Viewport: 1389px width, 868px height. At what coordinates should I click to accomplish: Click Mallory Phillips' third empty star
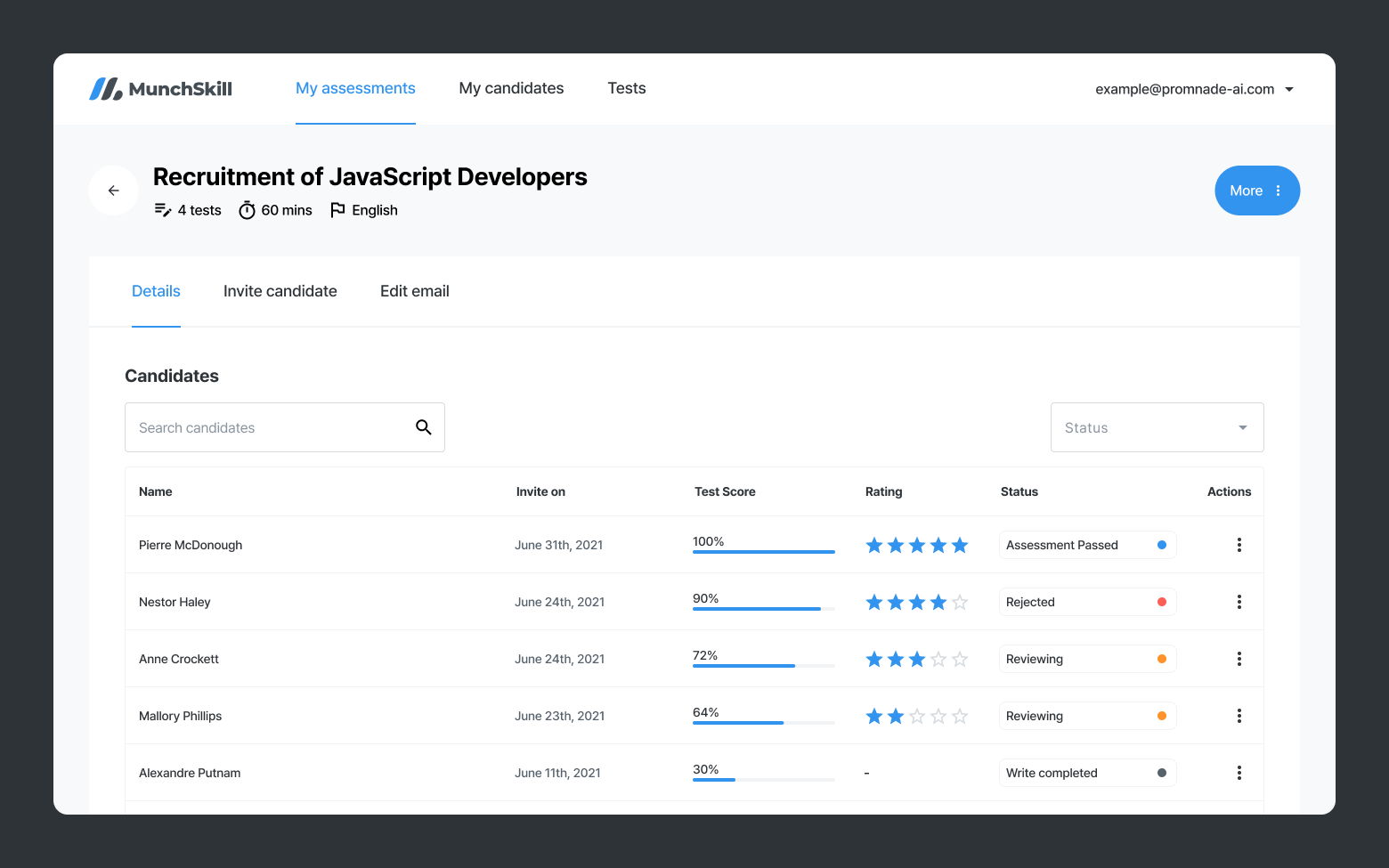[917, 716]
